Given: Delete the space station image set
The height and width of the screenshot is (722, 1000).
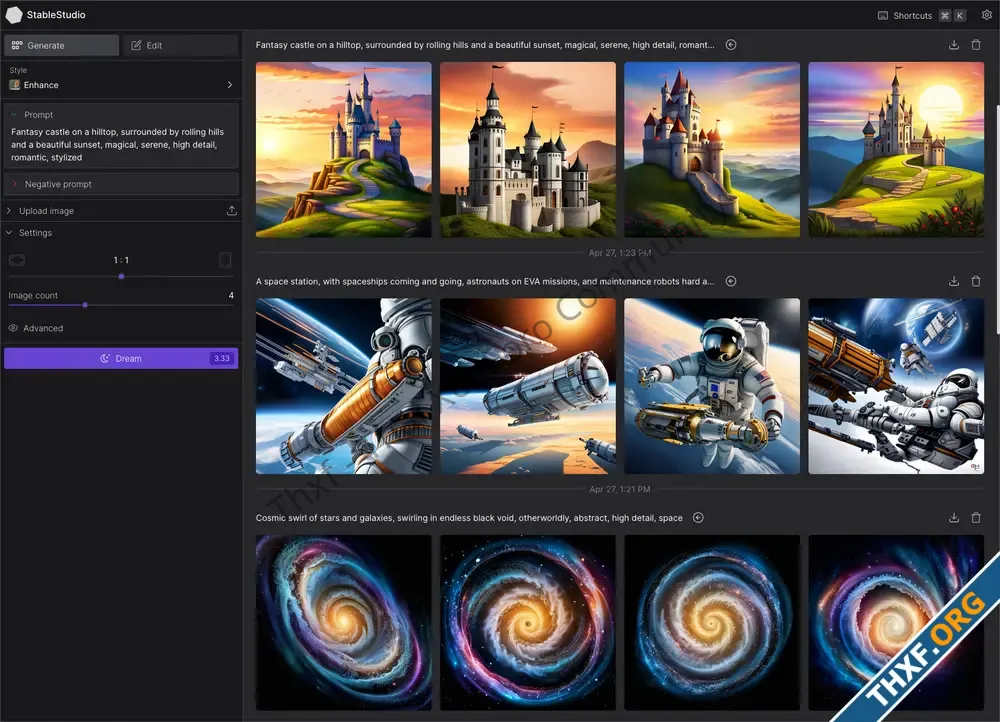Looking at the screenshot, I should [x=976, y=281].
